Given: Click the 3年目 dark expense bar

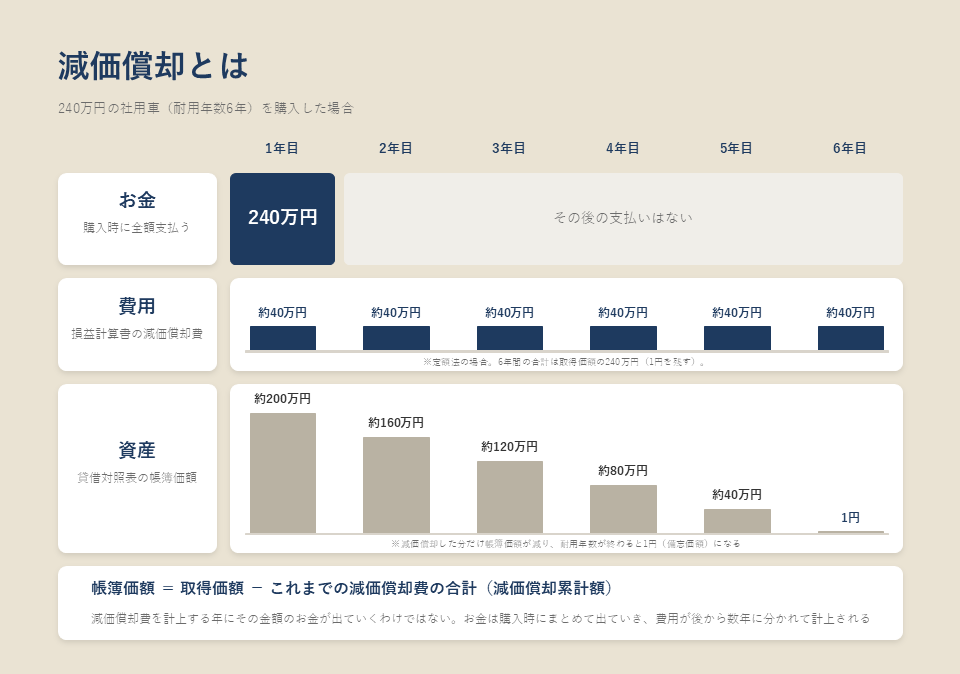Looking at the screenshot, I should tap(510, 338).
